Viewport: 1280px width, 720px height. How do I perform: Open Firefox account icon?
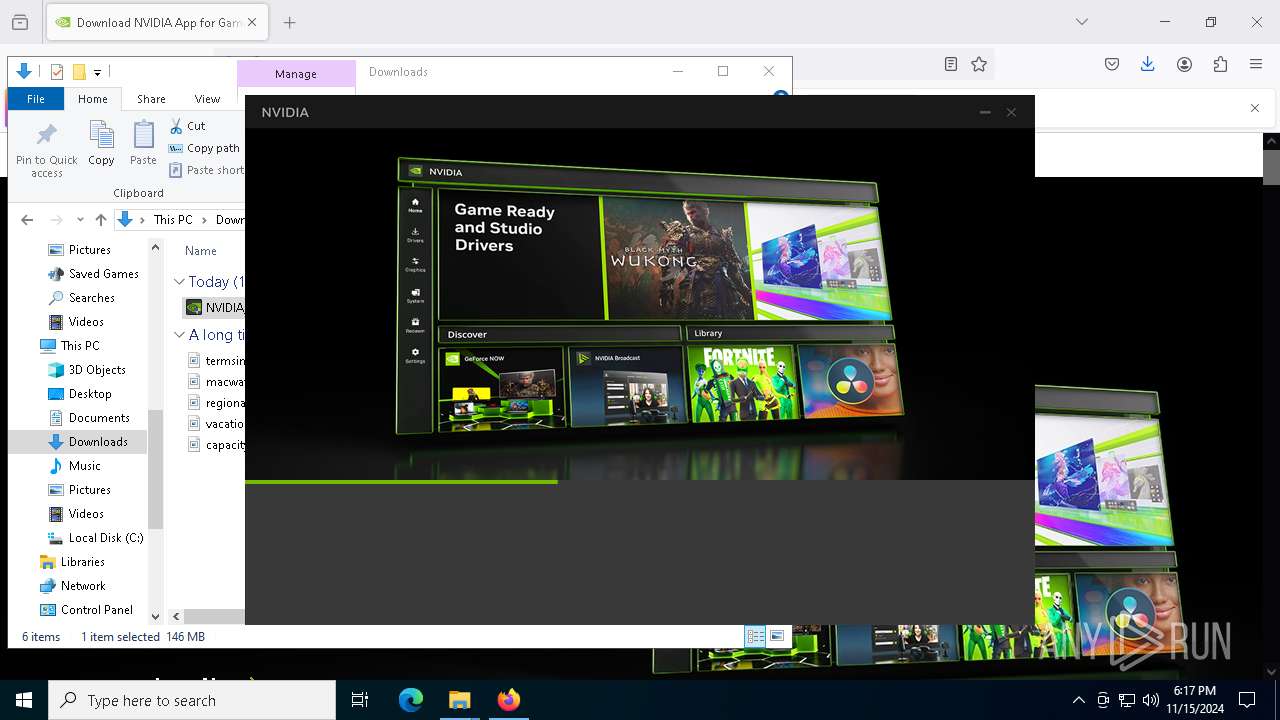[1184, 64]
